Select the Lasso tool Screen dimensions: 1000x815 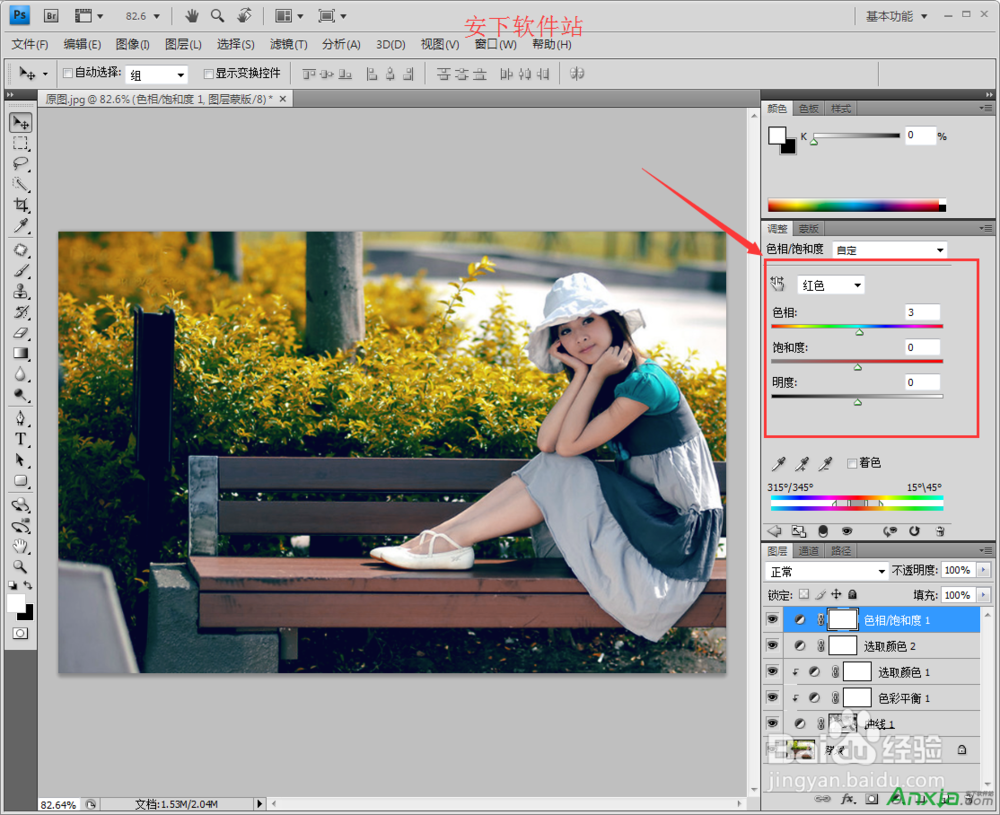point(20,164)
